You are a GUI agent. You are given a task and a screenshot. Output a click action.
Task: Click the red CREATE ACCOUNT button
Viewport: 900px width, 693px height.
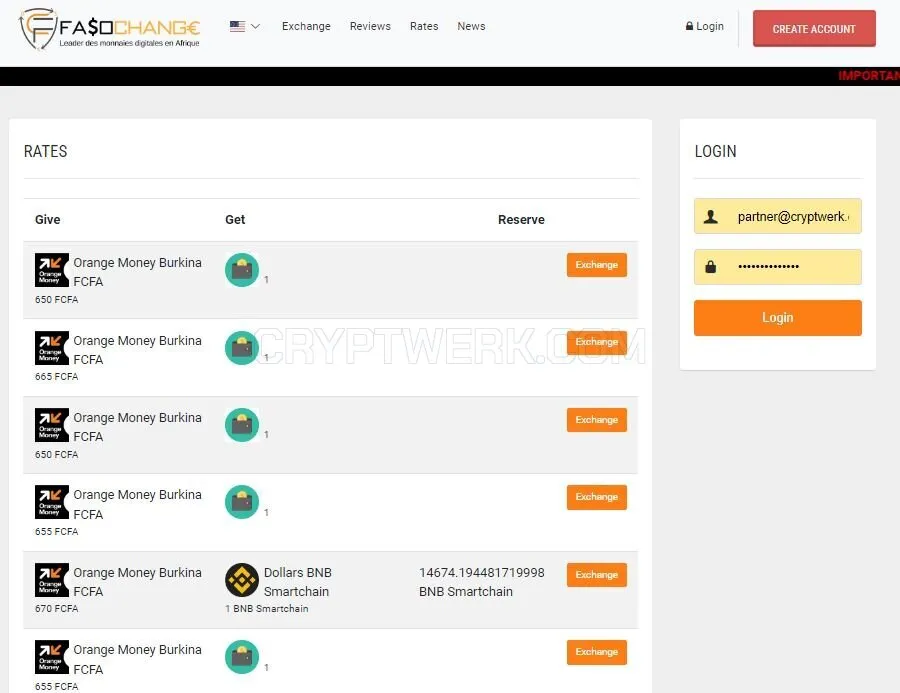point(814,29)
